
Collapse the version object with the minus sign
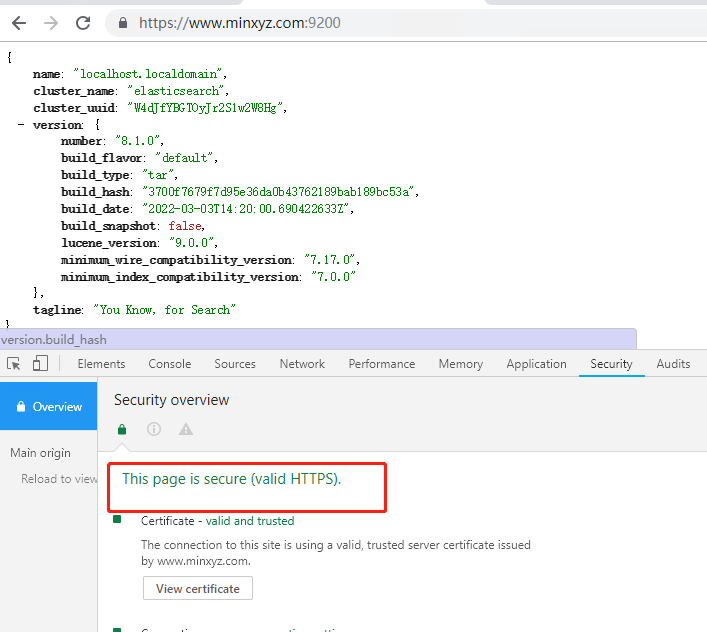(x=21, y=124)
